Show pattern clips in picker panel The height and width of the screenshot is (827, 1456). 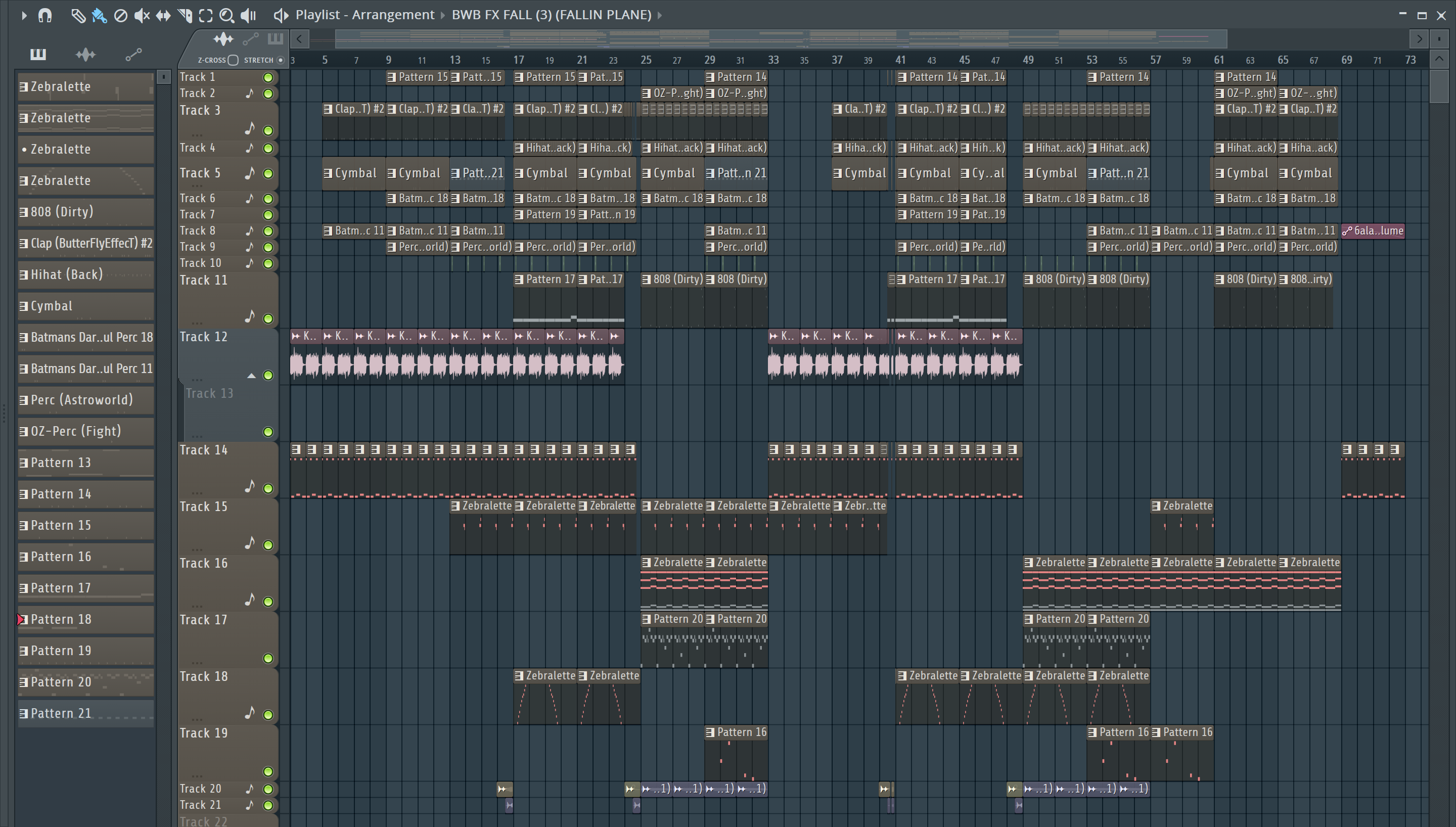38,54
